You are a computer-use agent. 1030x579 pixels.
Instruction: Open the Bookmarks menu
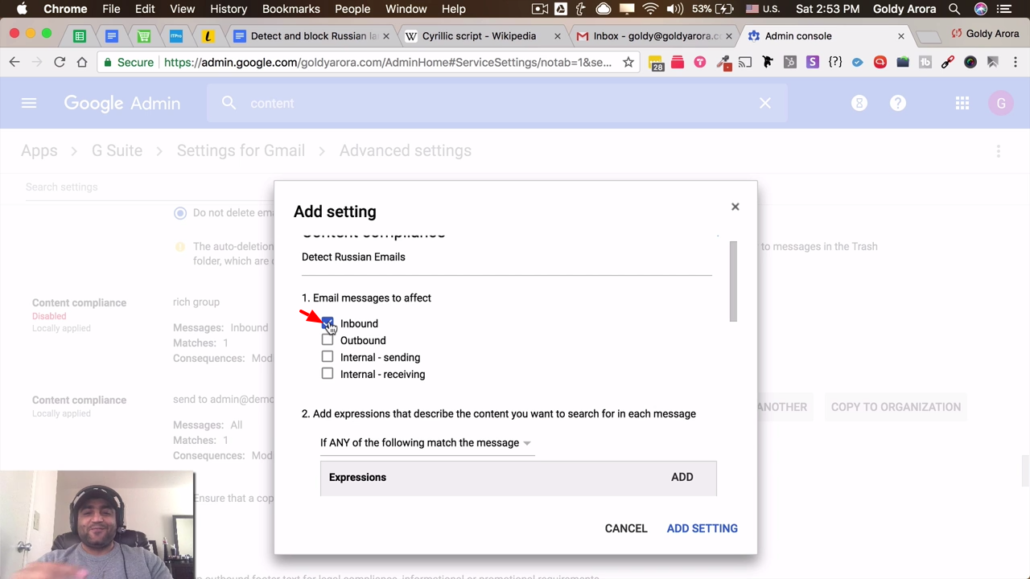291,9
